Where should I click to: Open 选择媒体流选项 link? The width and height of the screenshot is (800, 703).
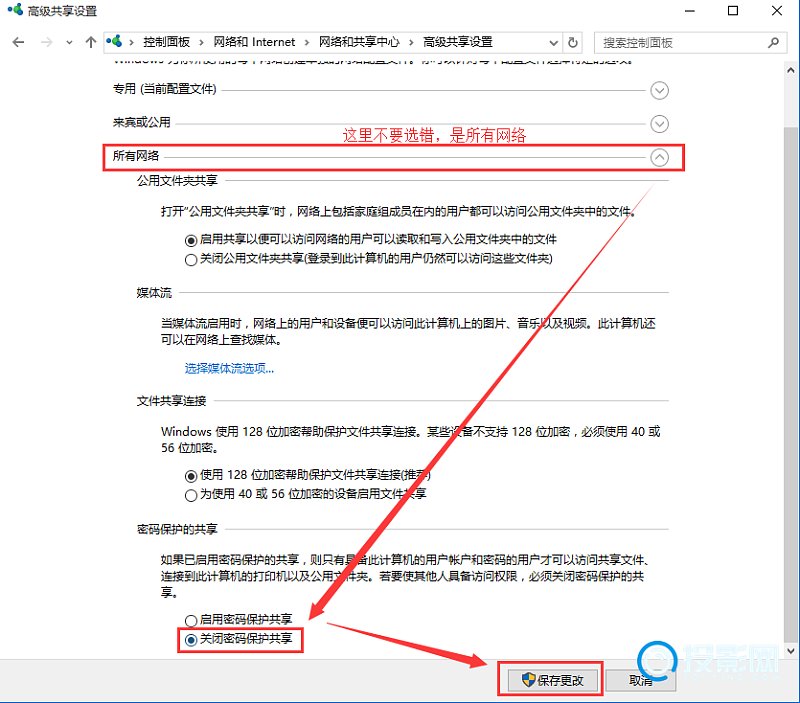[229, 368]
